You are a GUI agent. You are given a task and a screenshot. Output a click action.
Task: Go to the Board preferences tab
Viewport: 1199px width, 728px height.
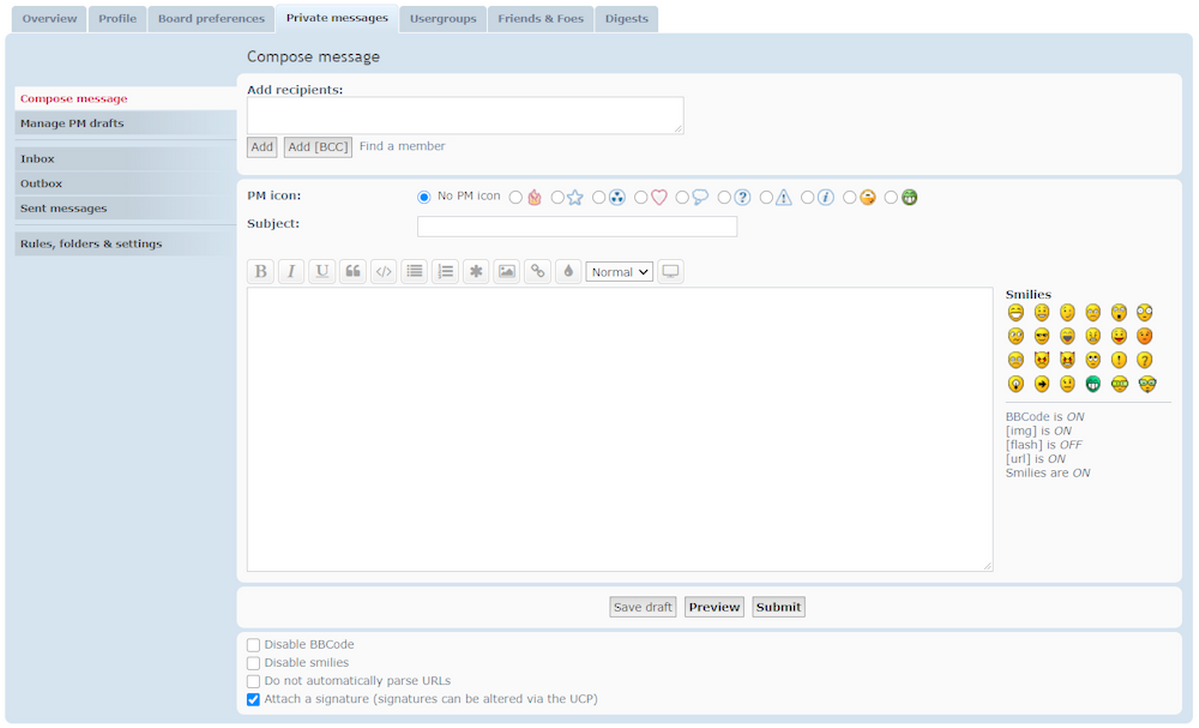211,18
